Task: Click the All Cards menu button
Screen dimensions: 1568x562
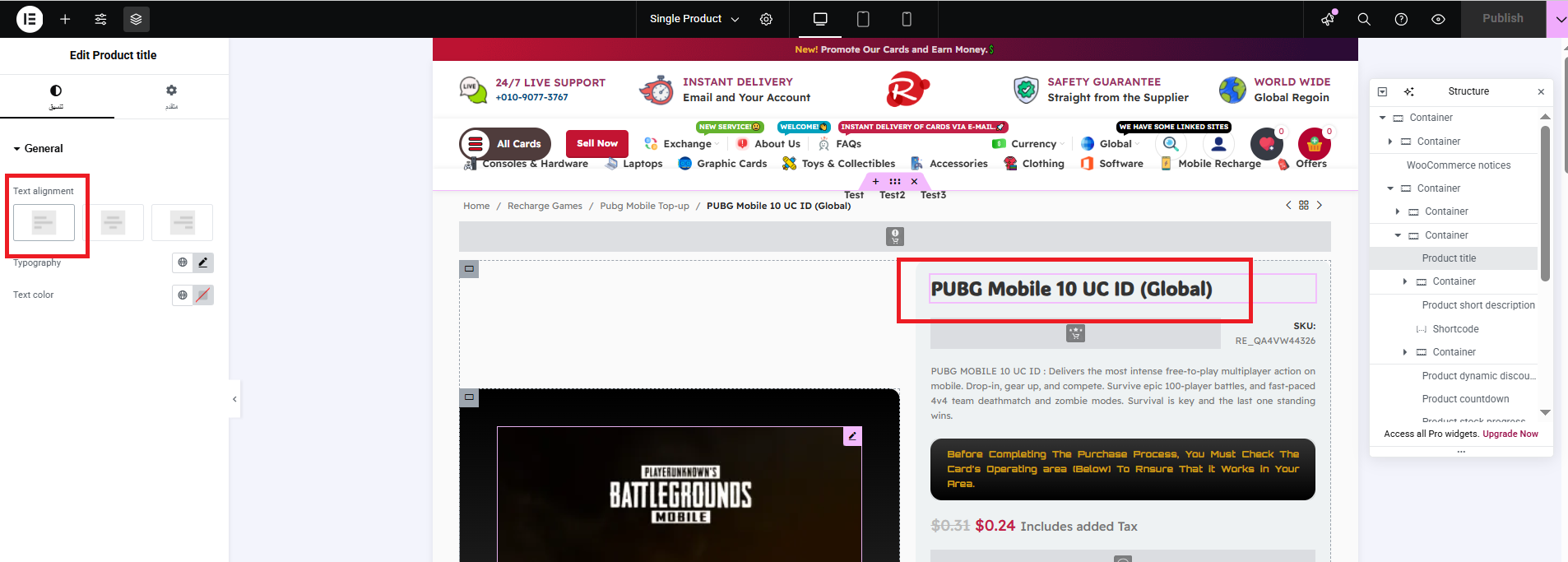Action: tap(505, 144)
